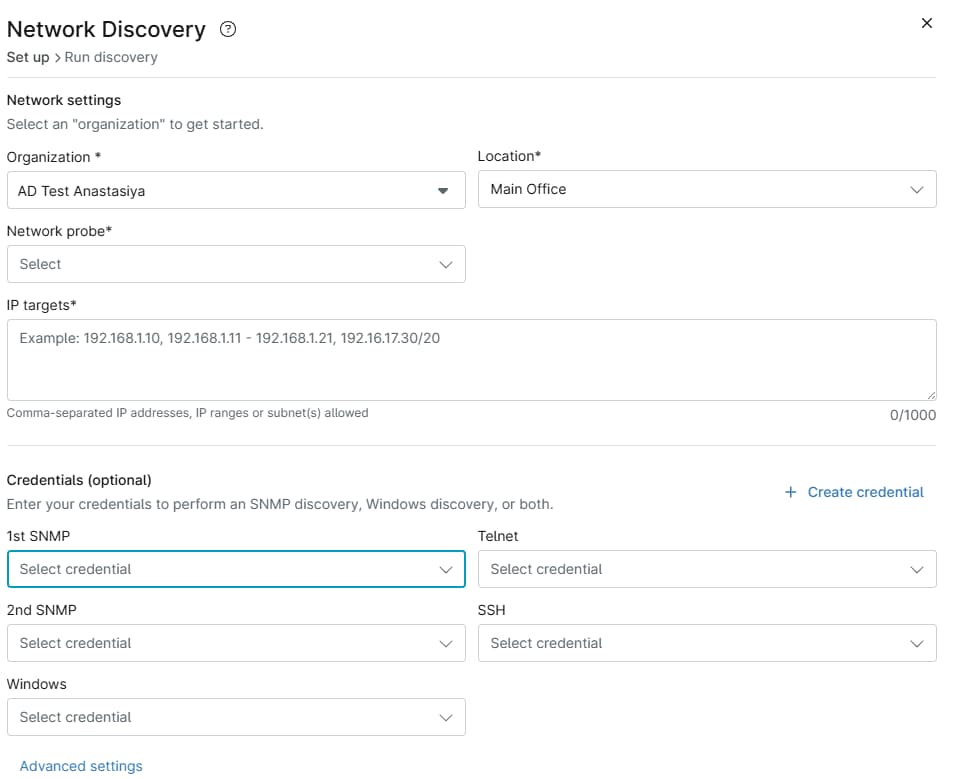
Task: Click the Windows dropdown chevron icon
Action: coord(446,716)
